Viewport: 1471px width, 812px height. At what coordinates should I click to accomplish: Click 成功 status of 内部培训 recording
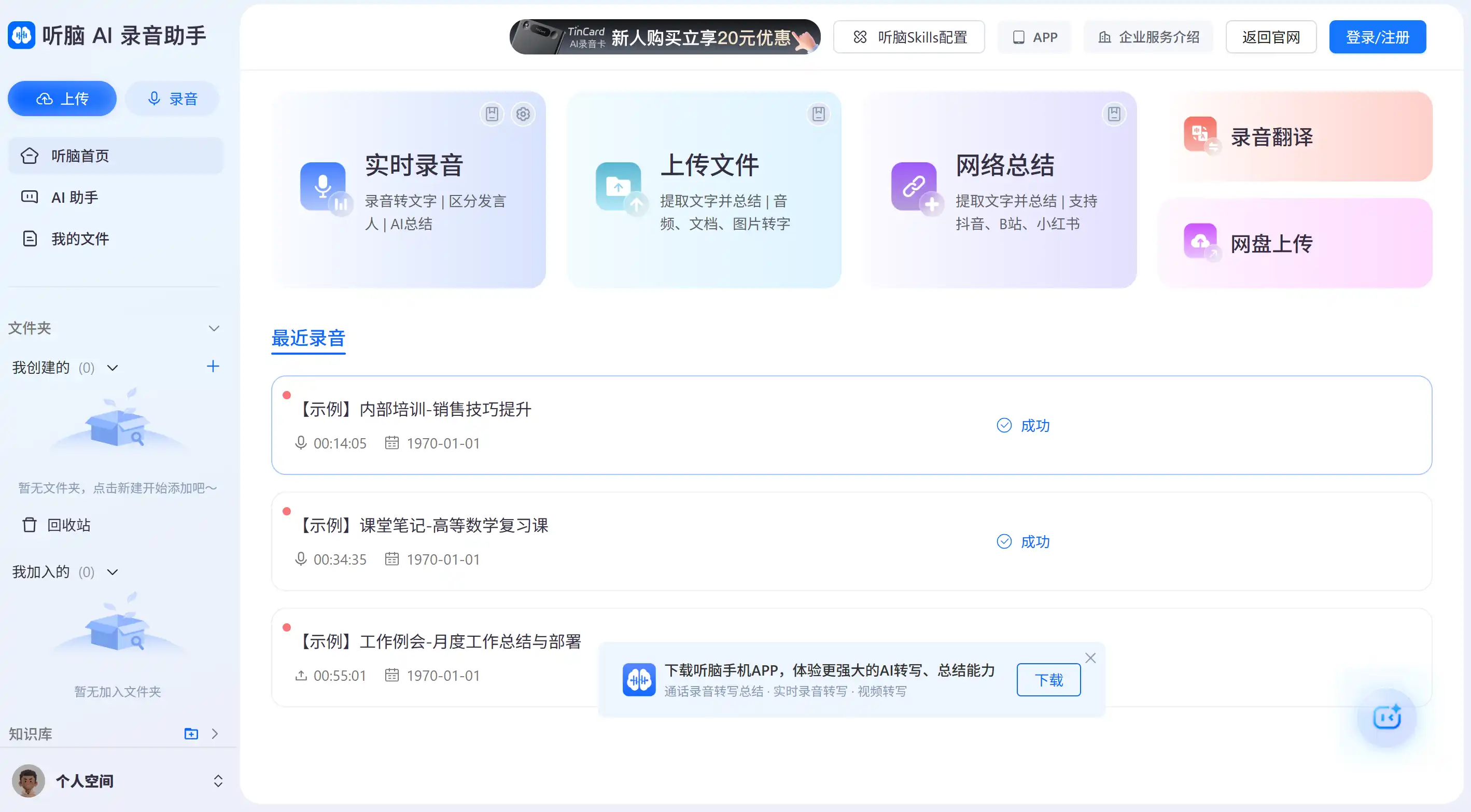(x=1022, y=425)
